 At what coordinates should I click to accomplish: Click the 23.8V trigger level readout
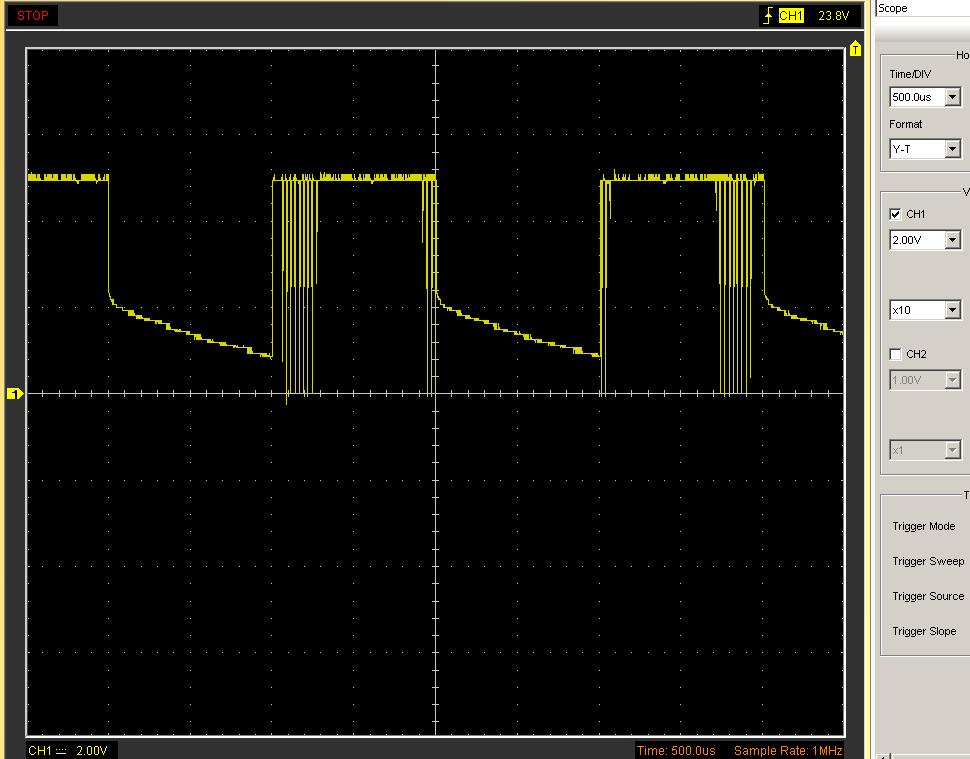(833, 16)
